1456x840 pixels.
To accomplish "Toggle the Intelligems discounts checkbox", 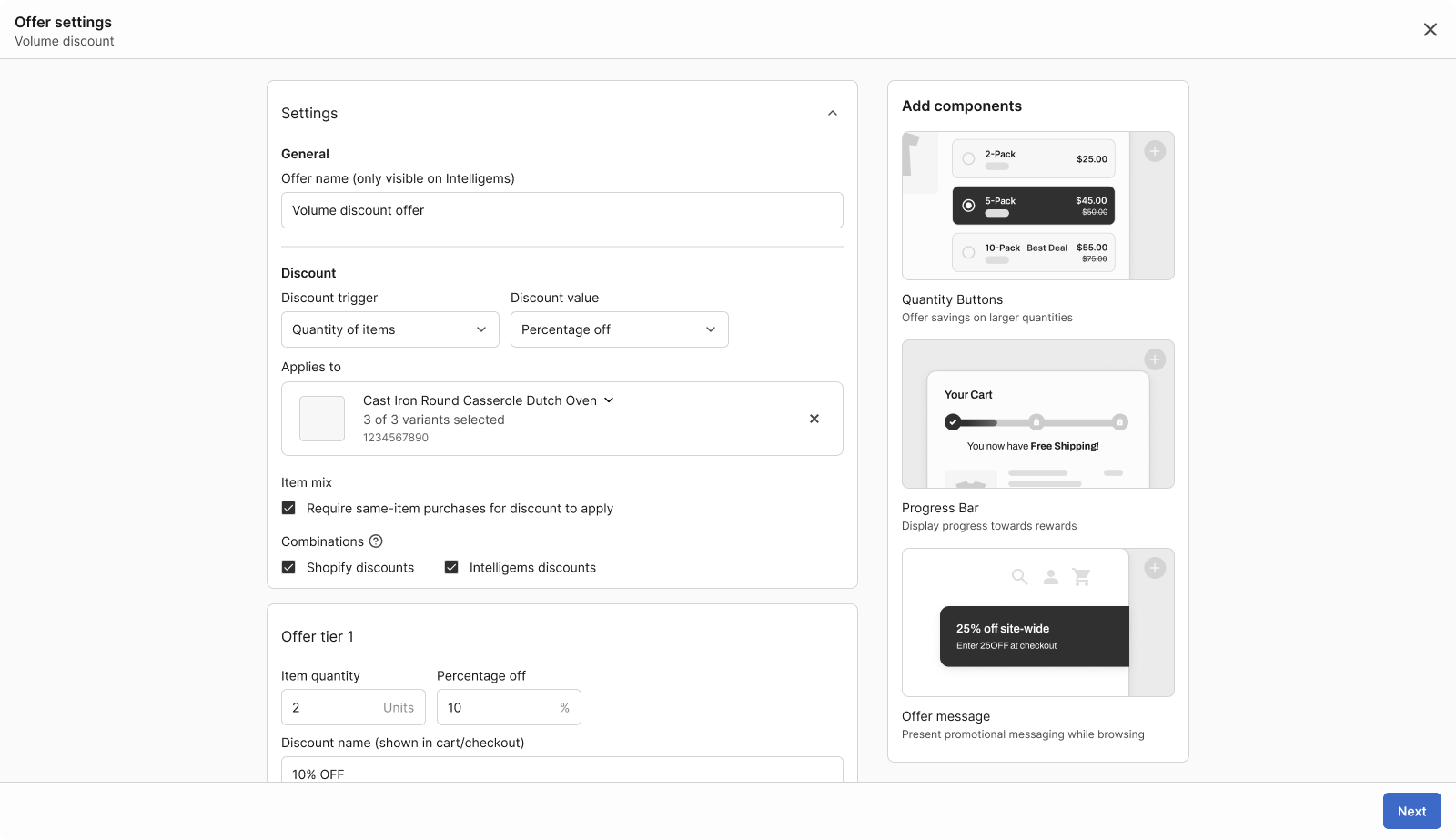I will click(x=451, y=568).
